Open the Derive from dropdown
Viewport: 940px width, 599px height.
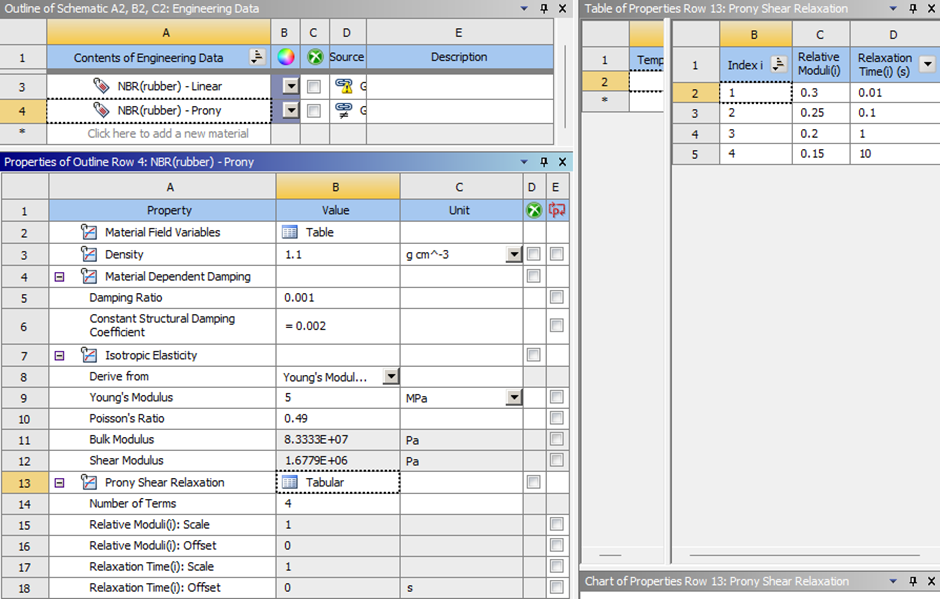coord(390,377)
